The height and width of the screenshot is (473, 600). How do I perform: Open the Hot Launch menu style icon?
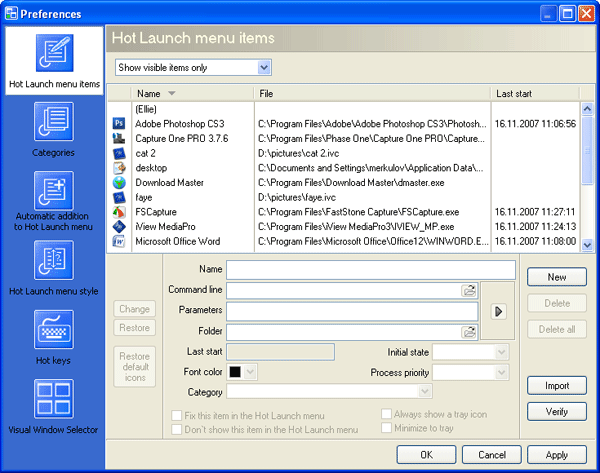pos(54,260)
